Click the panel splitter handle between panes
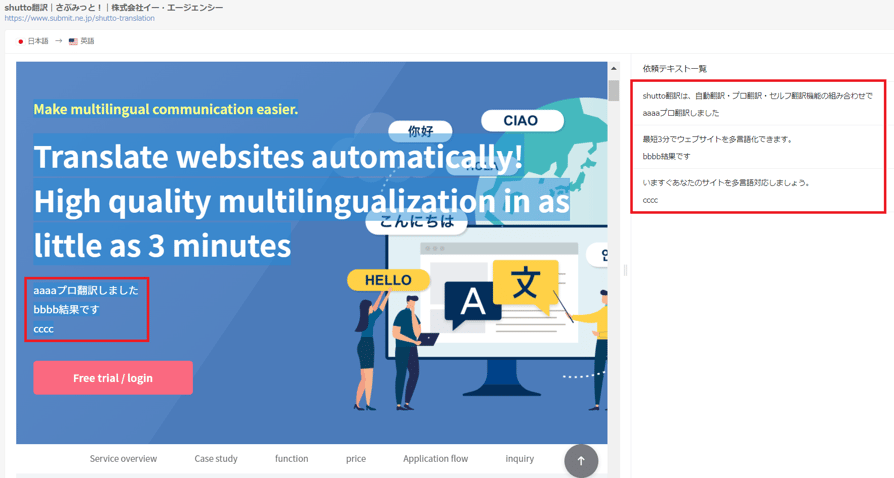 (625, 270)
